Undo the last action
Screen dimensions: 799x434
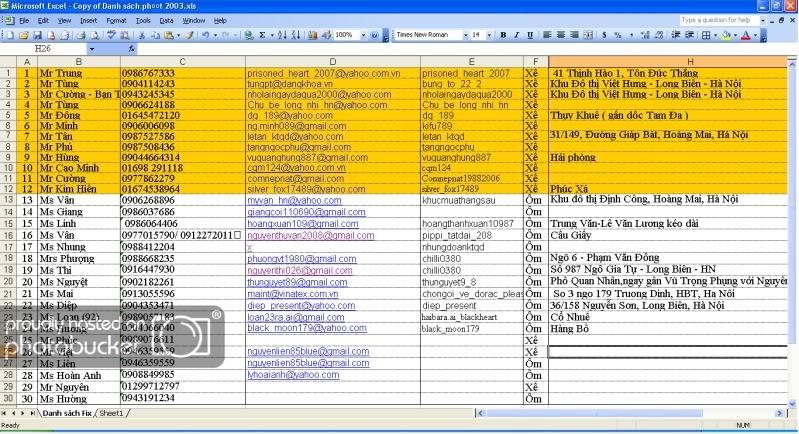point(205,35)
